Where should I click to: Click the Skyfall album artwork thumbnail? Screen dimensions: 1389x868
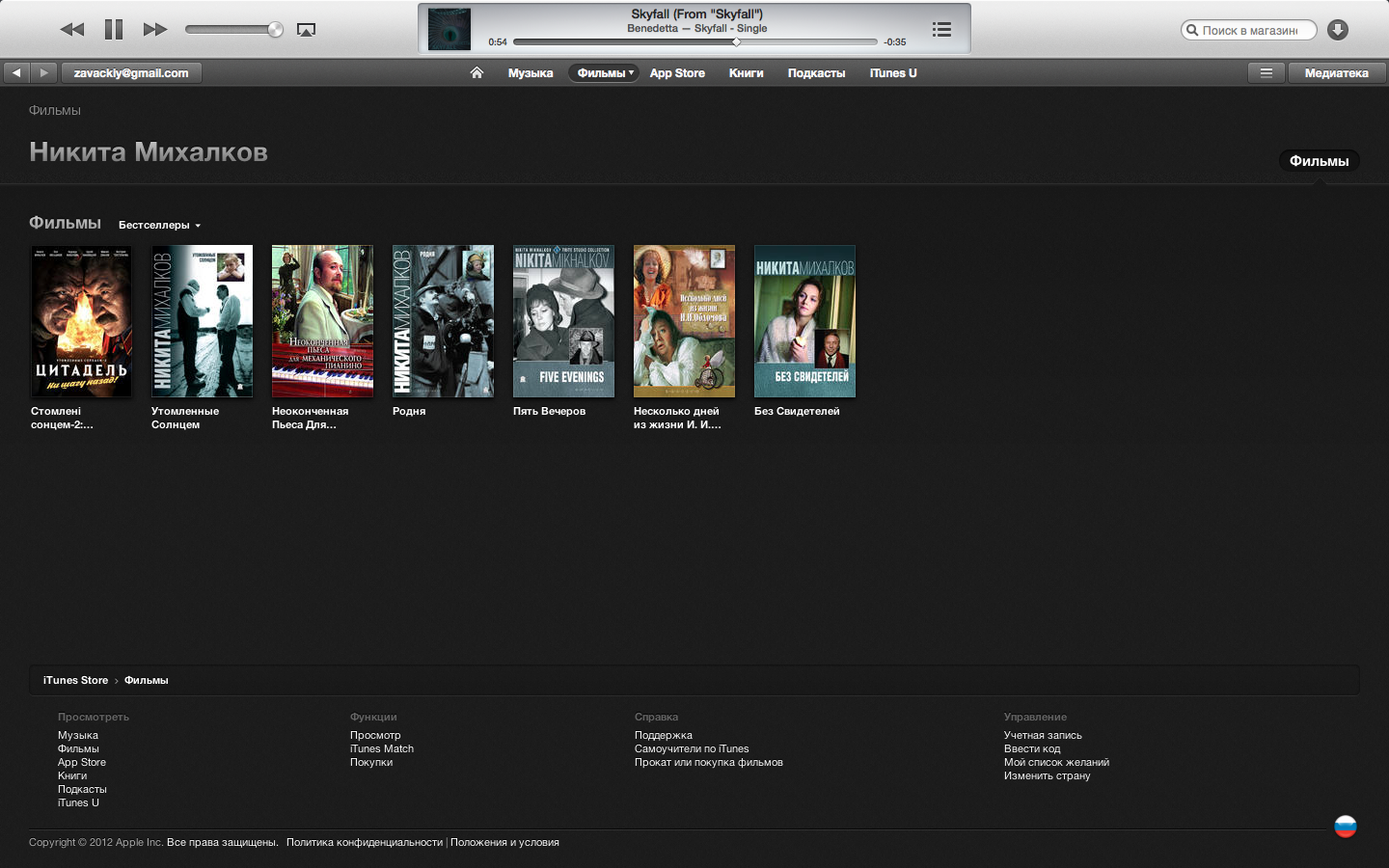tap(449, 29)
